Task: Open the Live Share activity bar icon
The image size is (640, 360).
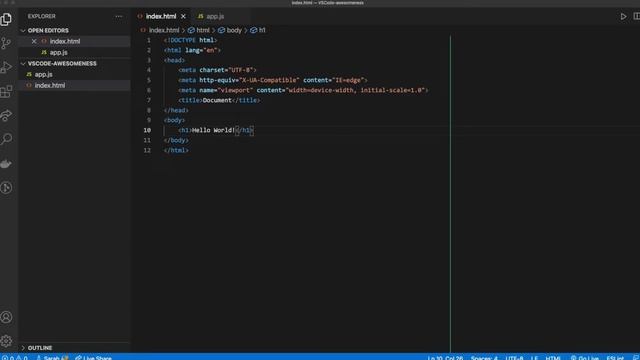Action: (x=6, y=116)
